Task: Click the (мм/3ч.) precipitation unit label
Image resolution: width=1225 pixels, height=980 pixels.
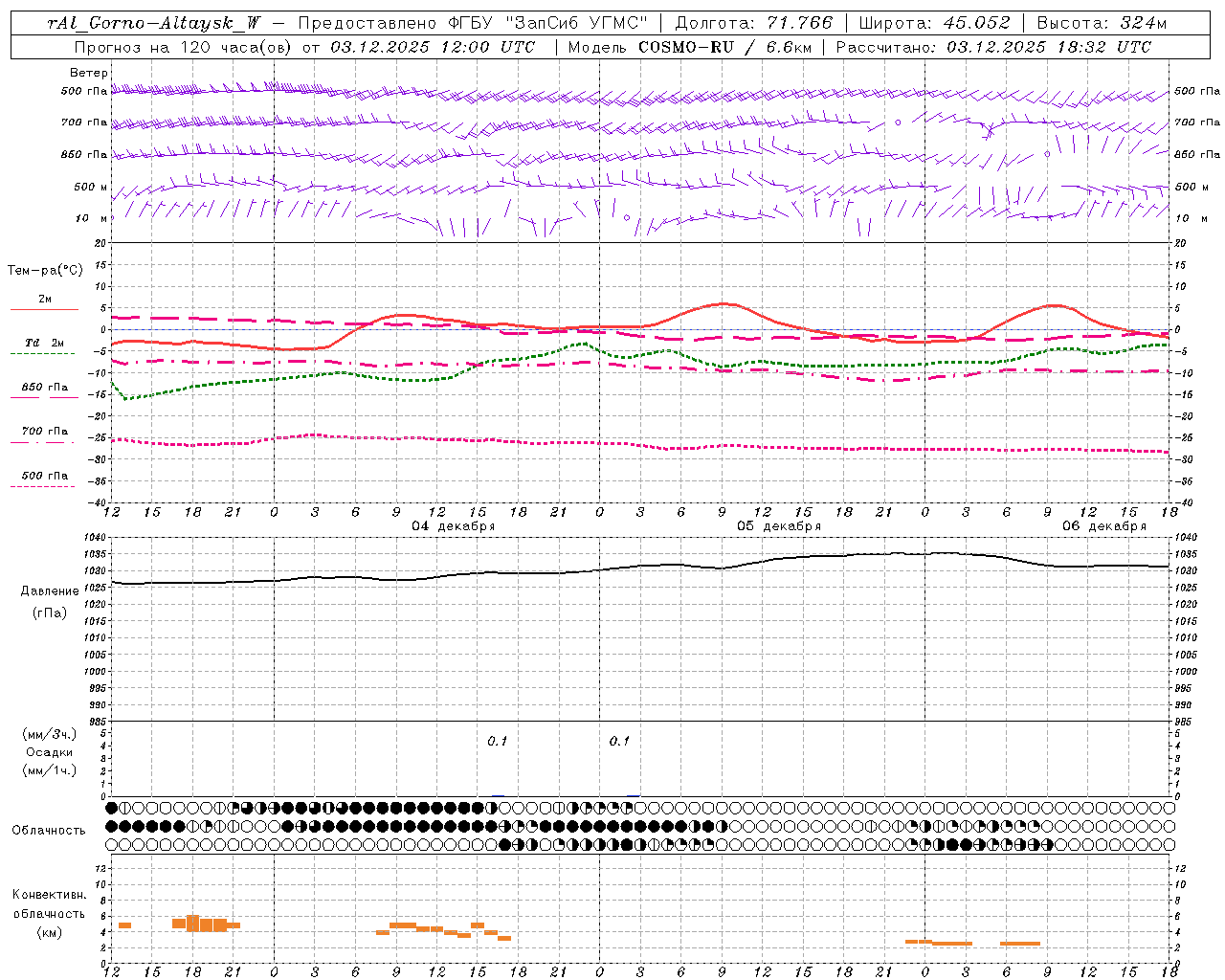Action: click(x=50, y=734)
